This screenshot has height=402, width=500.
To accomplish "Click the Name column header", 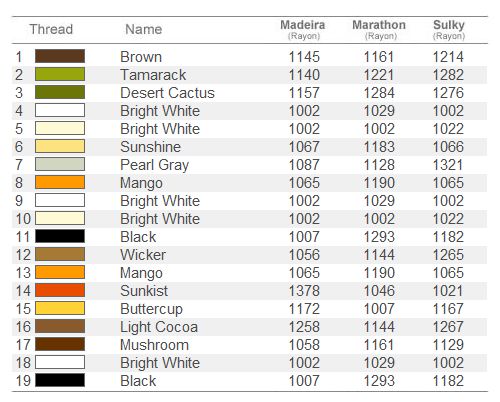I will [144, 29].
